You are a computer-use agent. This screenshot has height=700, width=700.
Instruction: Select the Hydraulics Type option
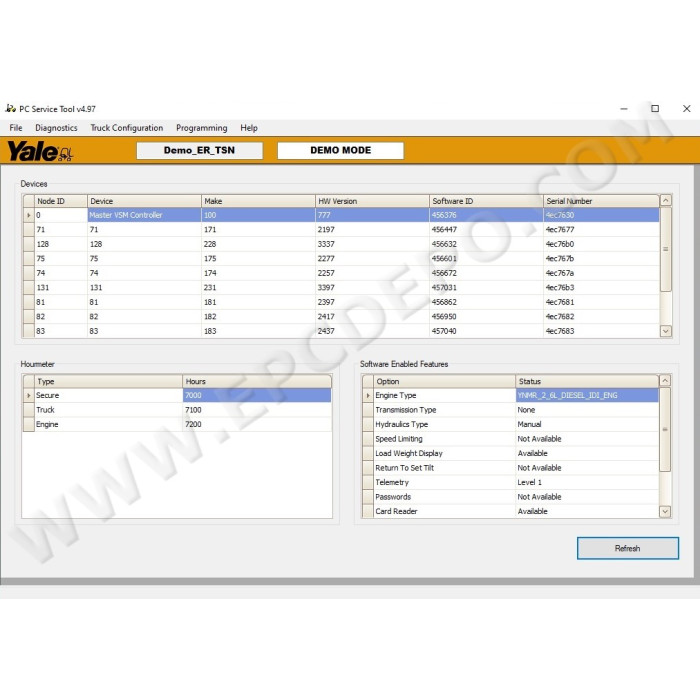pos(444,425)
